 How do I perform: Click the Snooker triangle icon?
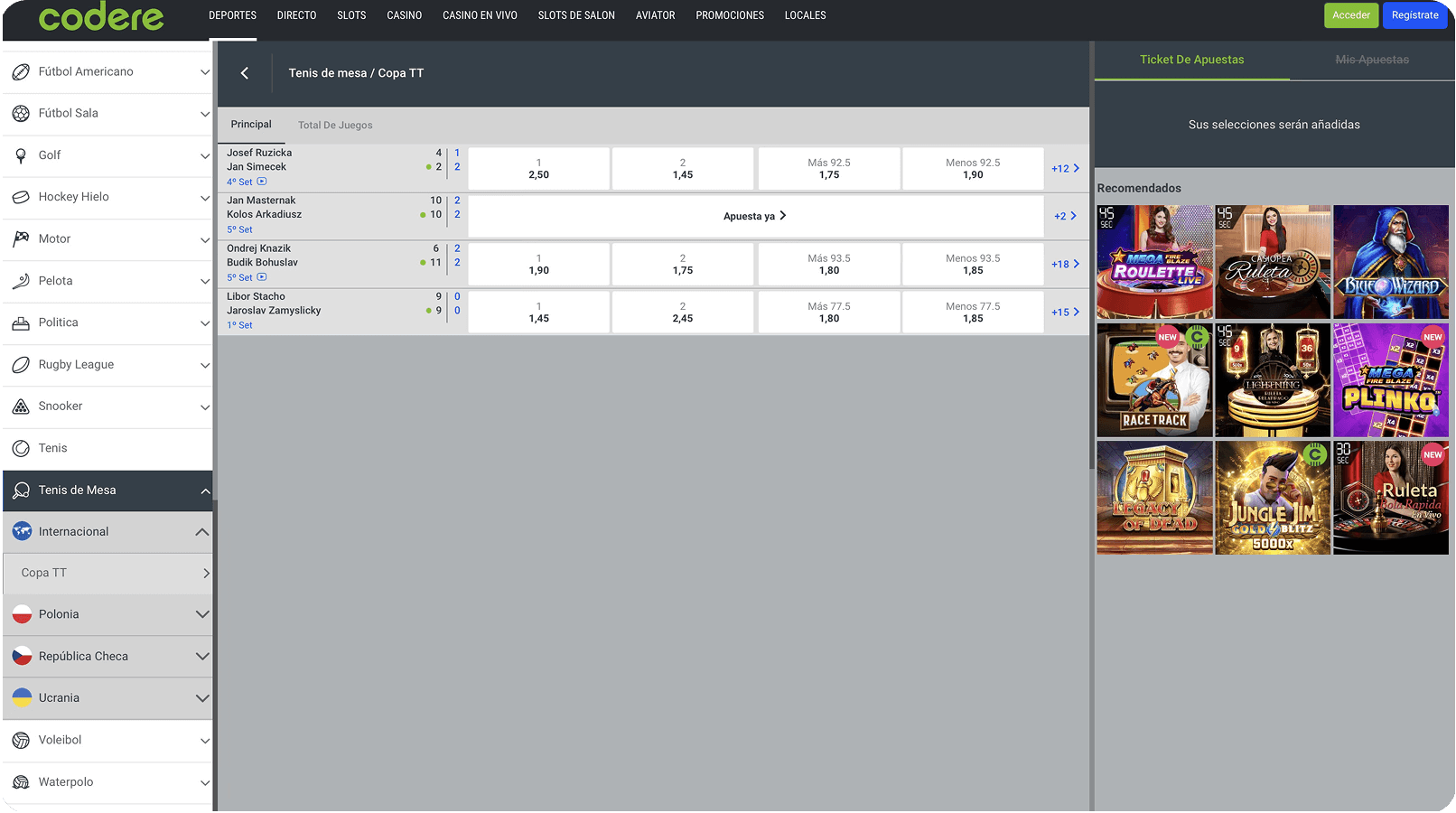coord(21,406)
